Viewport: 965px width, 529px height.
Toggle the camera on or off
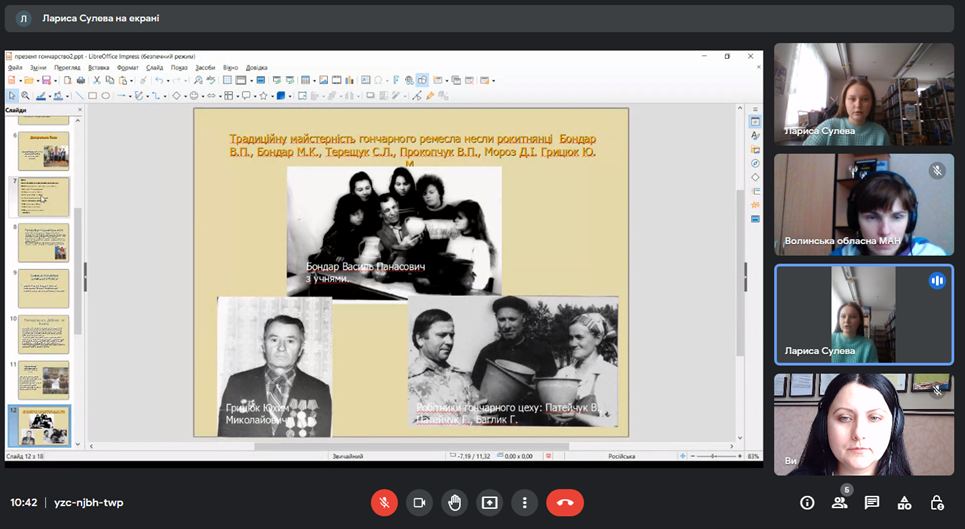pyautogui.click(x=419, y=502)
